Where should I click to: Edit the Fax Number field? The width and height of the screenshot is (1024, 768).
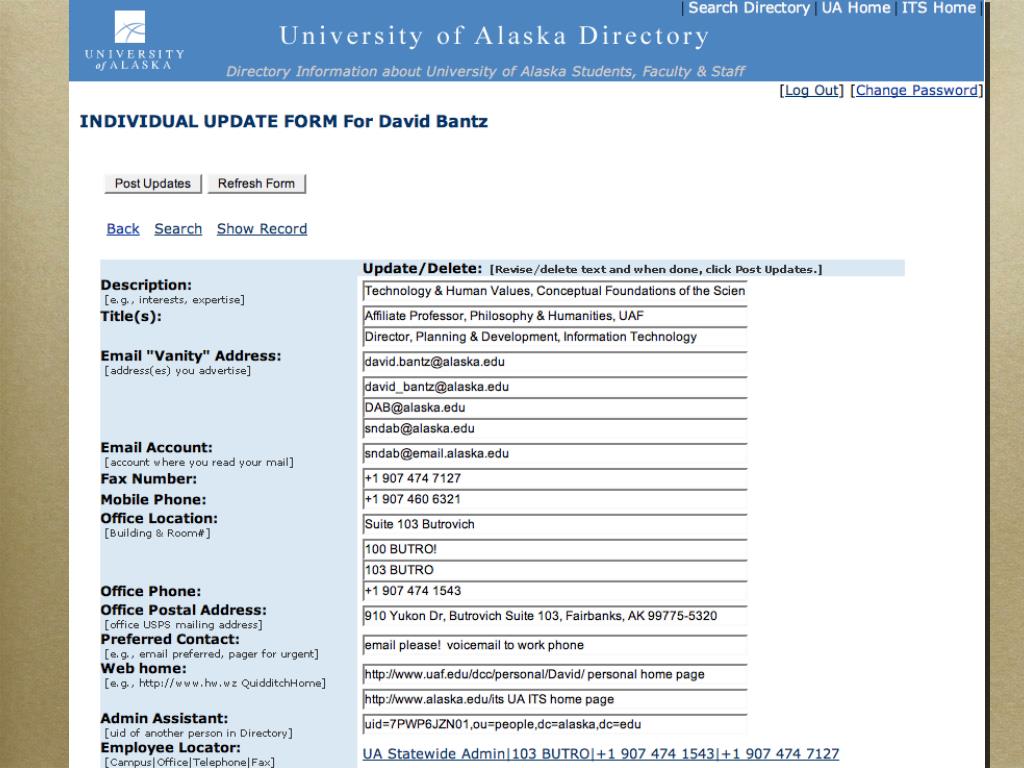pyautogui.click(x=554, y=478)
